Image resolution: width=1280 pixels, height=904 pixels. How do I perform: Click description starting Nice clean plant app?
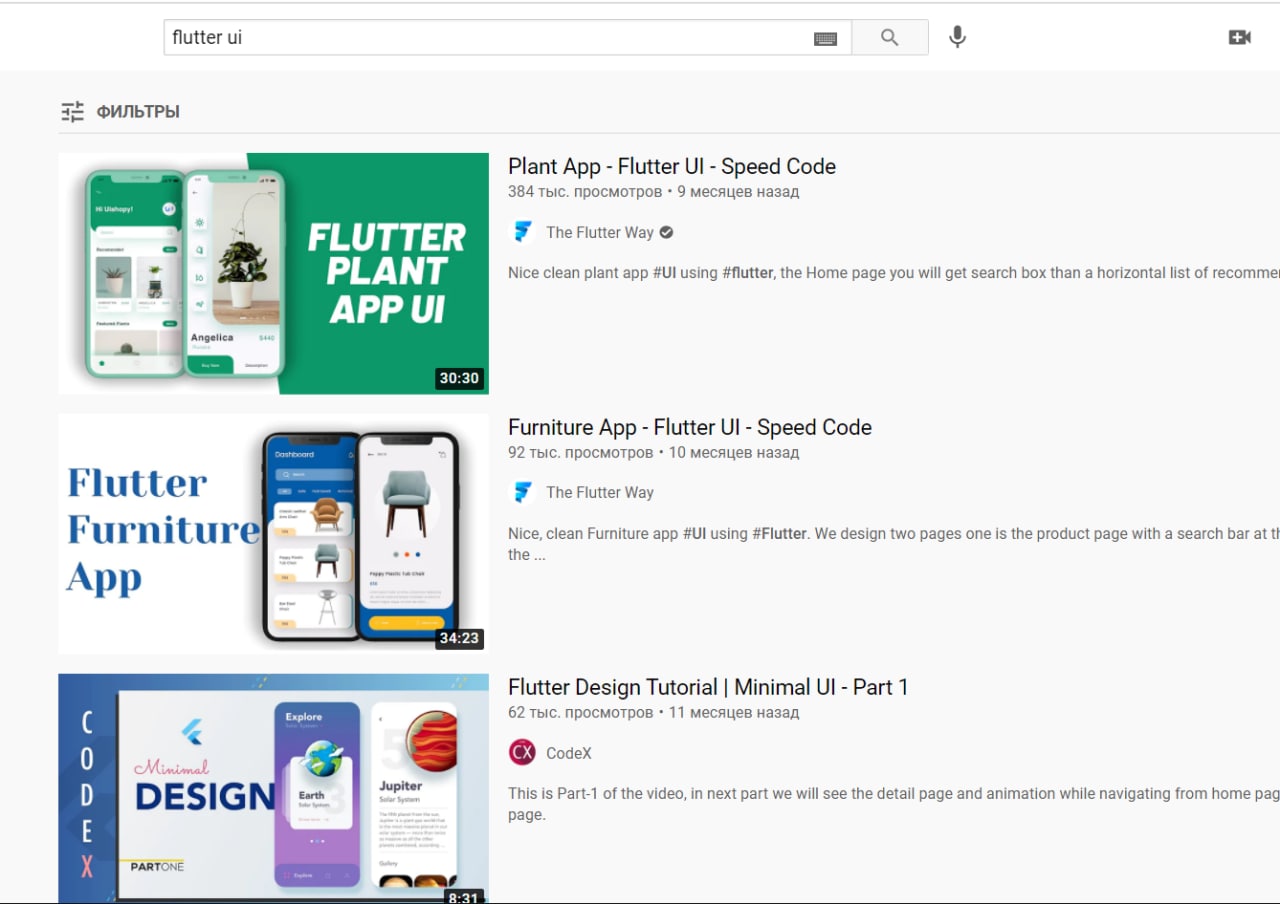894,272
